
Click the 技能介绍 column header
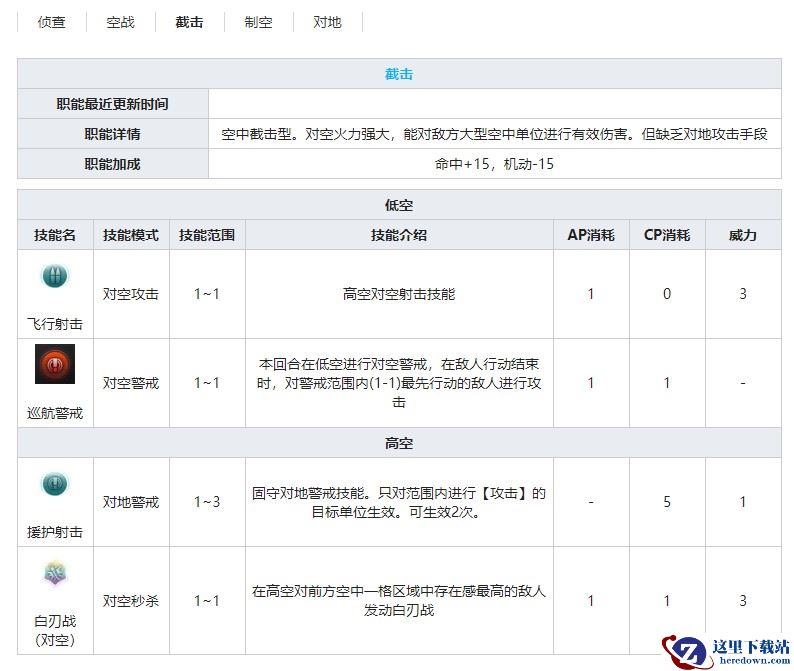click(x=399, y=235)
